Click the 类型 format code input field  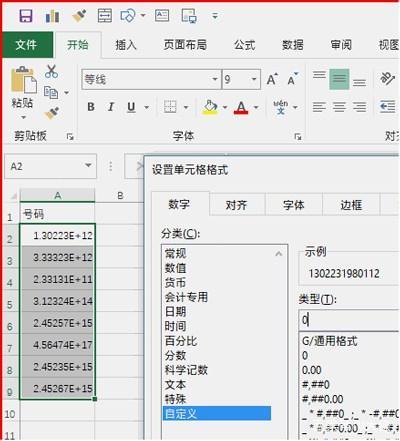(349, 320)
